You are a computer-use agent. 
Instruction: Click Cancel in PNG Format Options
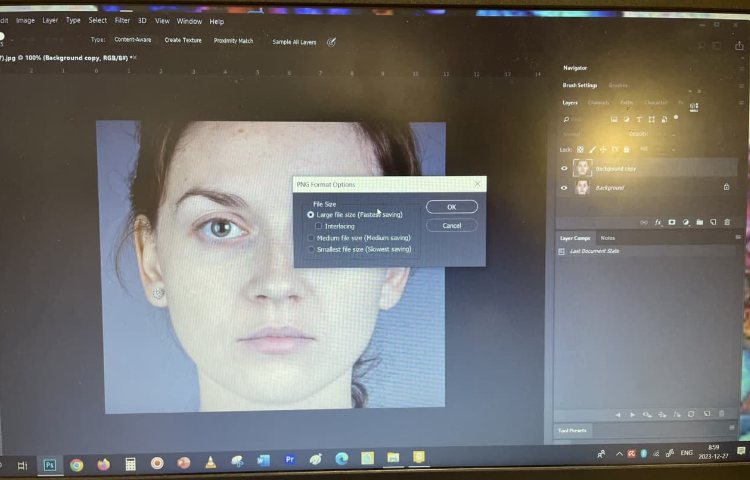(x=451, y=225)
